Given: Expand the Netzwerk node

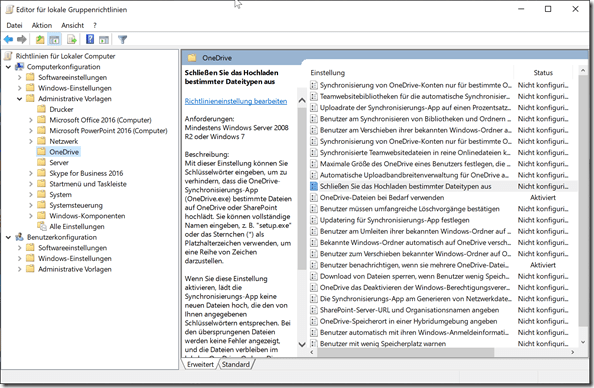Looking at the screenshot, I should (31, 141).
